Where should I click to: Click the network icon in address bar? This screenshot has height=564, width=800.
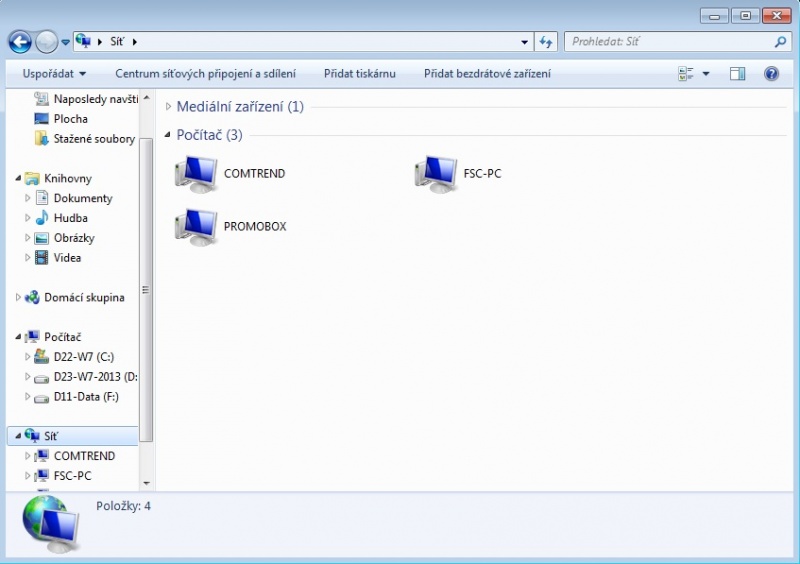coord(83,41)
